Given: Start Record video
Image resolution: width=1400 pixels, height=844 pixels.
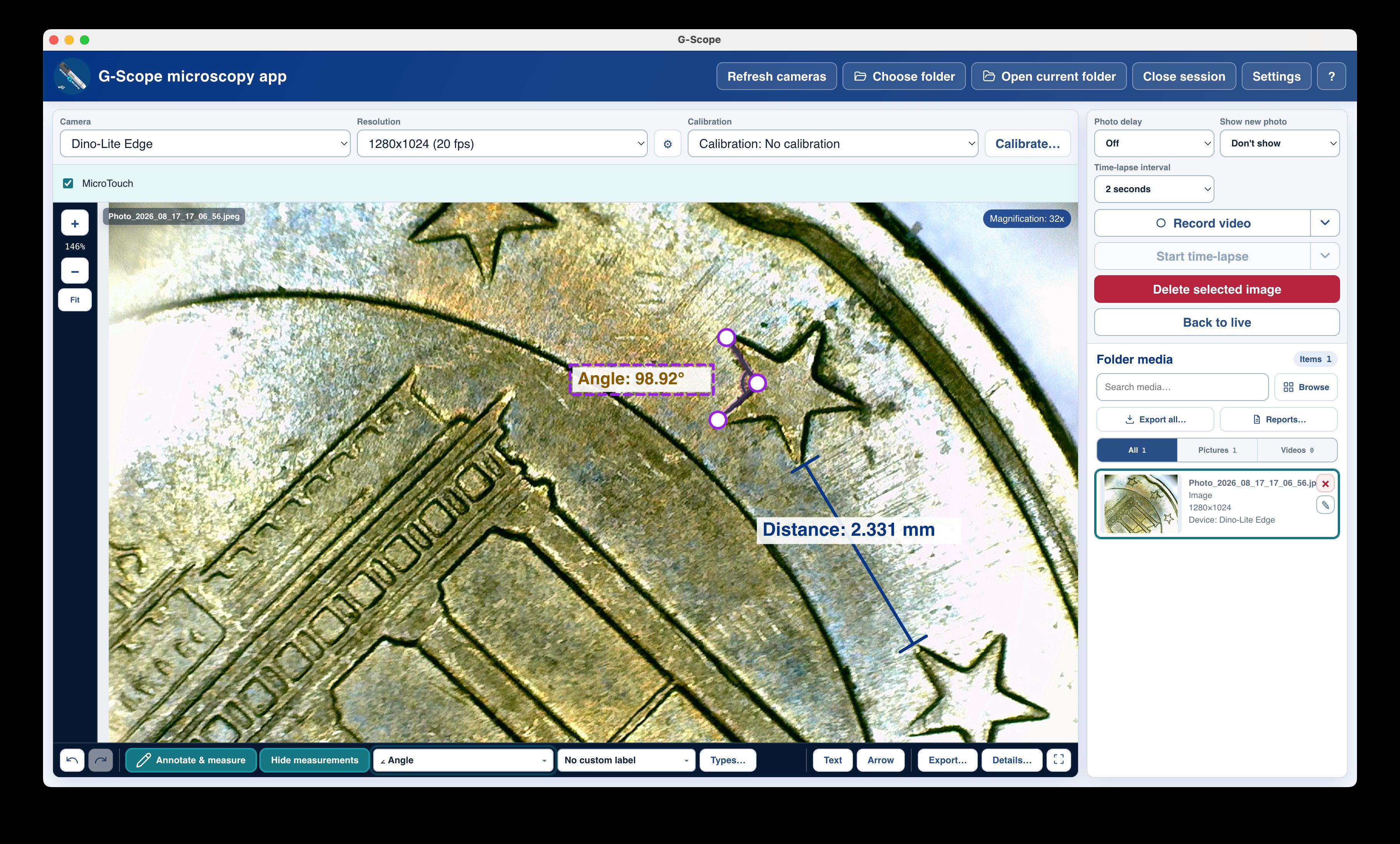Looking at the screenshot, I should (1202, 223).
